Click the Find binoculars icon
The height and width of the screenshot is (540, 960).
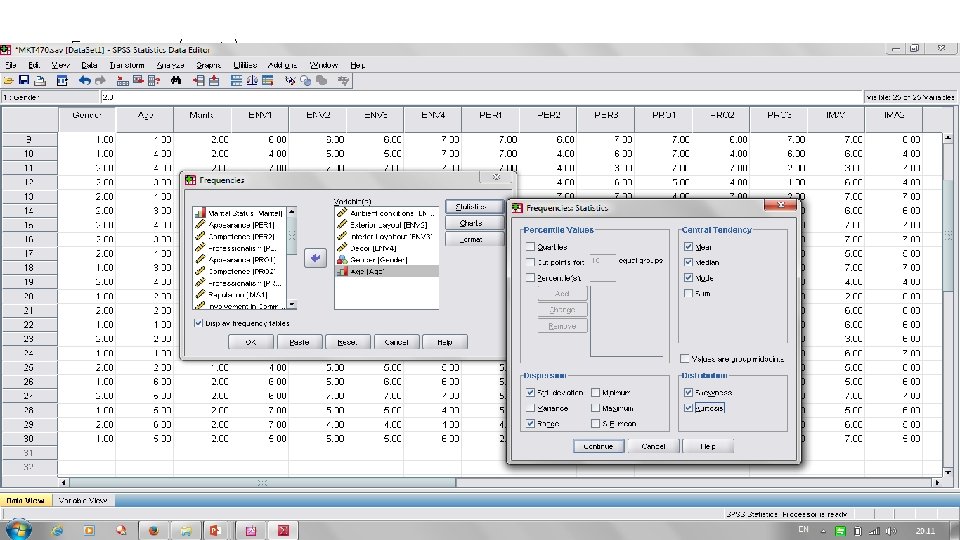175,80
